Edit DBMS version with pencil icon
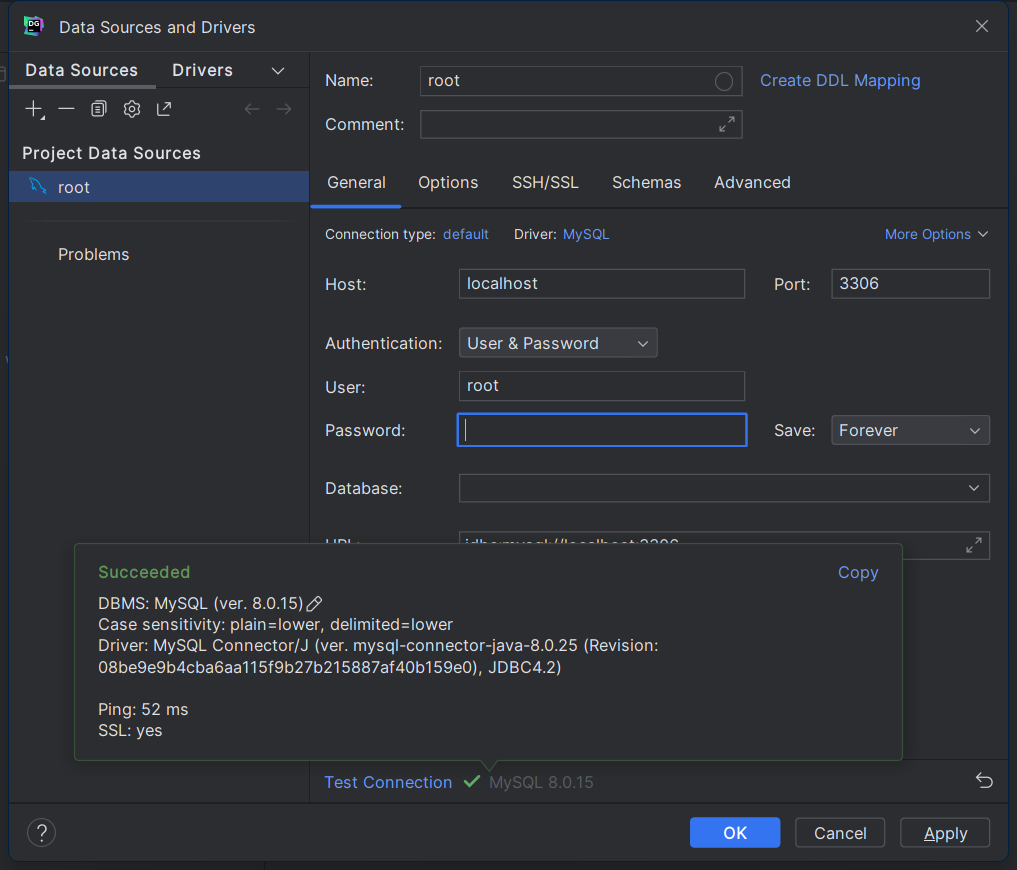This screenshot has height=870, width=1017. pyautogui.click(x=315, y=603)
